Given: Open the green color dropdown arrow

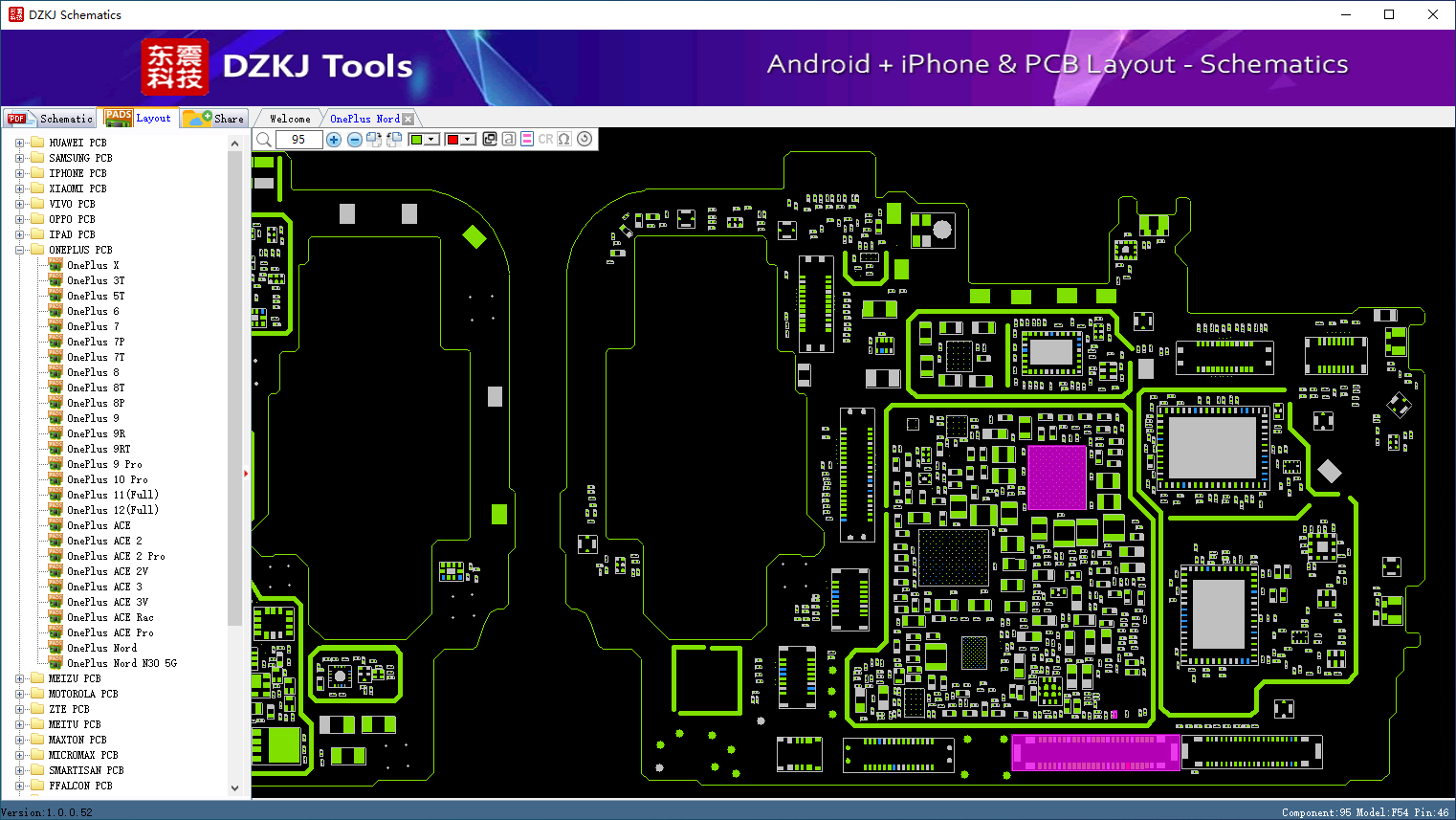Looking at the screenshot, I should click(432, 140).
